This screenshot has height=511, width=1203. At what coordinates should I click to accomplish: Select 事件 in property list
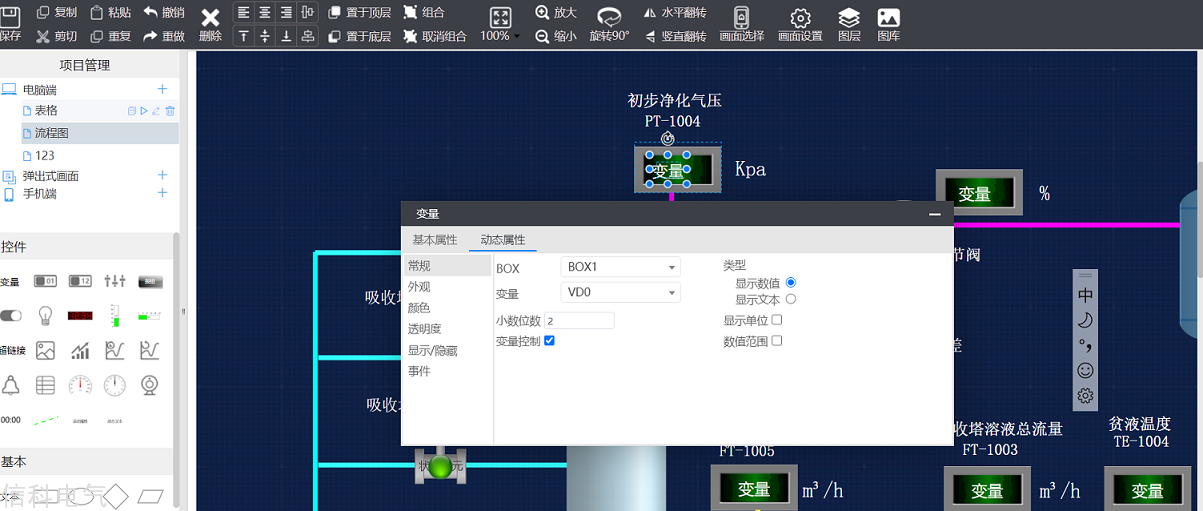(x=419, y=371)
